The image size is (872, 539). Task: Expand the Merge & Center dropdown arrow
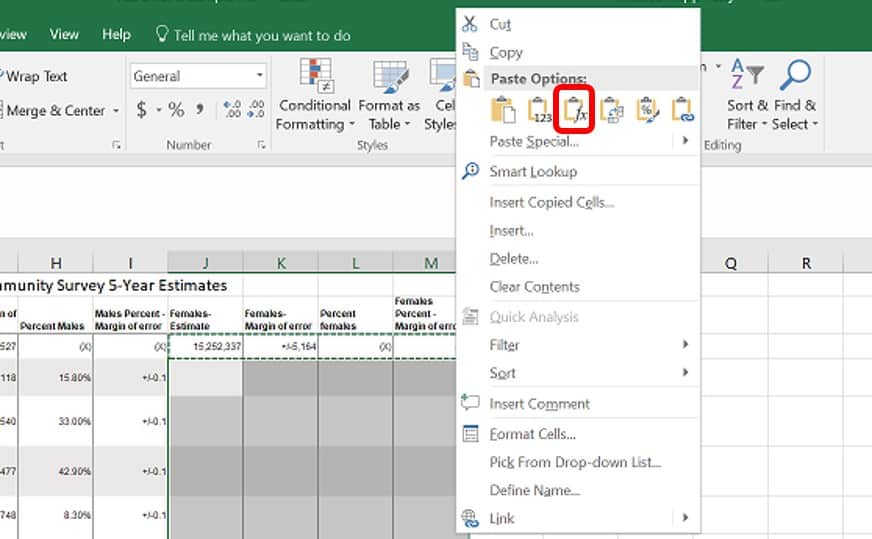pyautogui.click(x=116, y=111)
